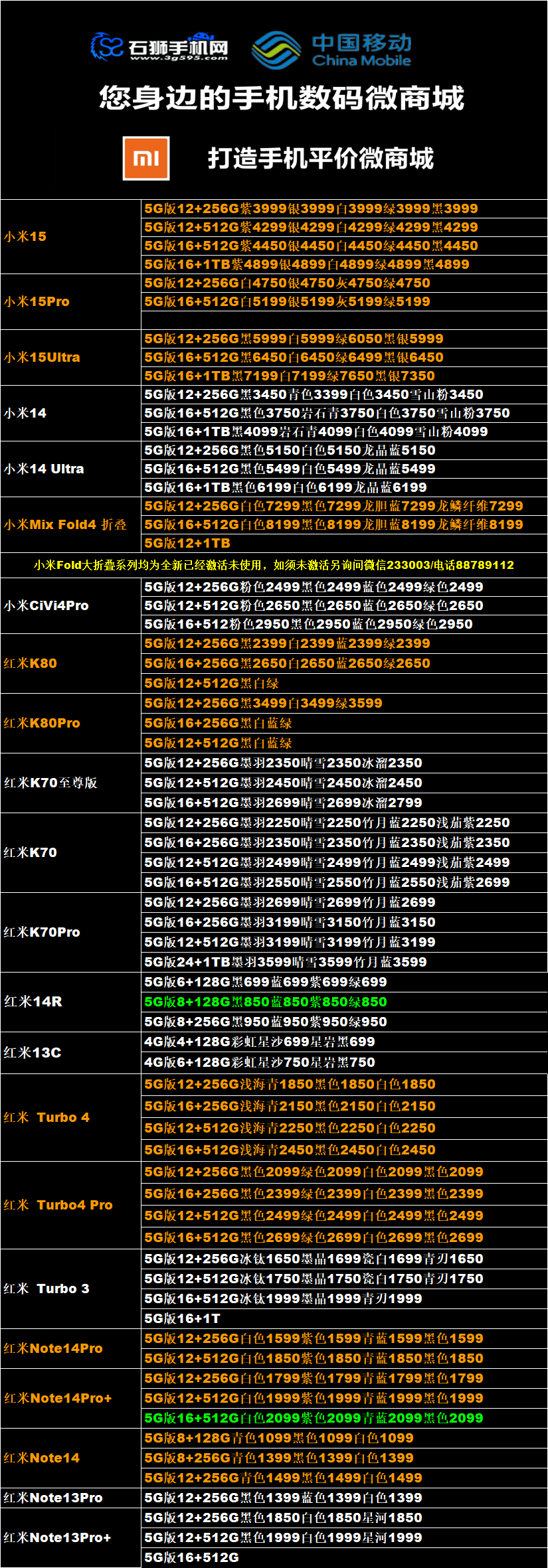Screen dimensions: 548x1568
Task: Click 红米K80 16+256G row priced 2650
Action: (x=344, y=663)
